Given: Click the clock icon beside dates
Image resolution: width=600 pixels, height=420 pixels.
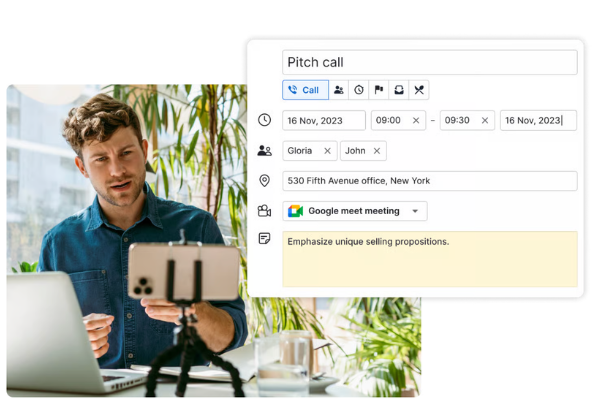Looking at the screenshot, I should click(264, 120).
